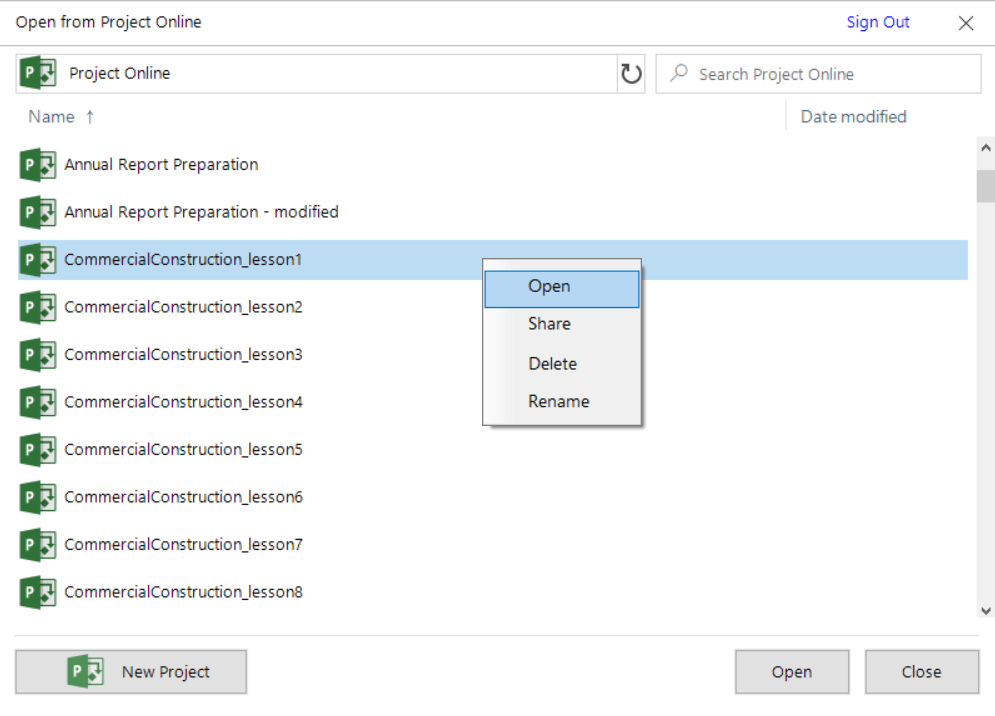Click the CommercialConstruction_lesson5 project icon

point(37,449)
